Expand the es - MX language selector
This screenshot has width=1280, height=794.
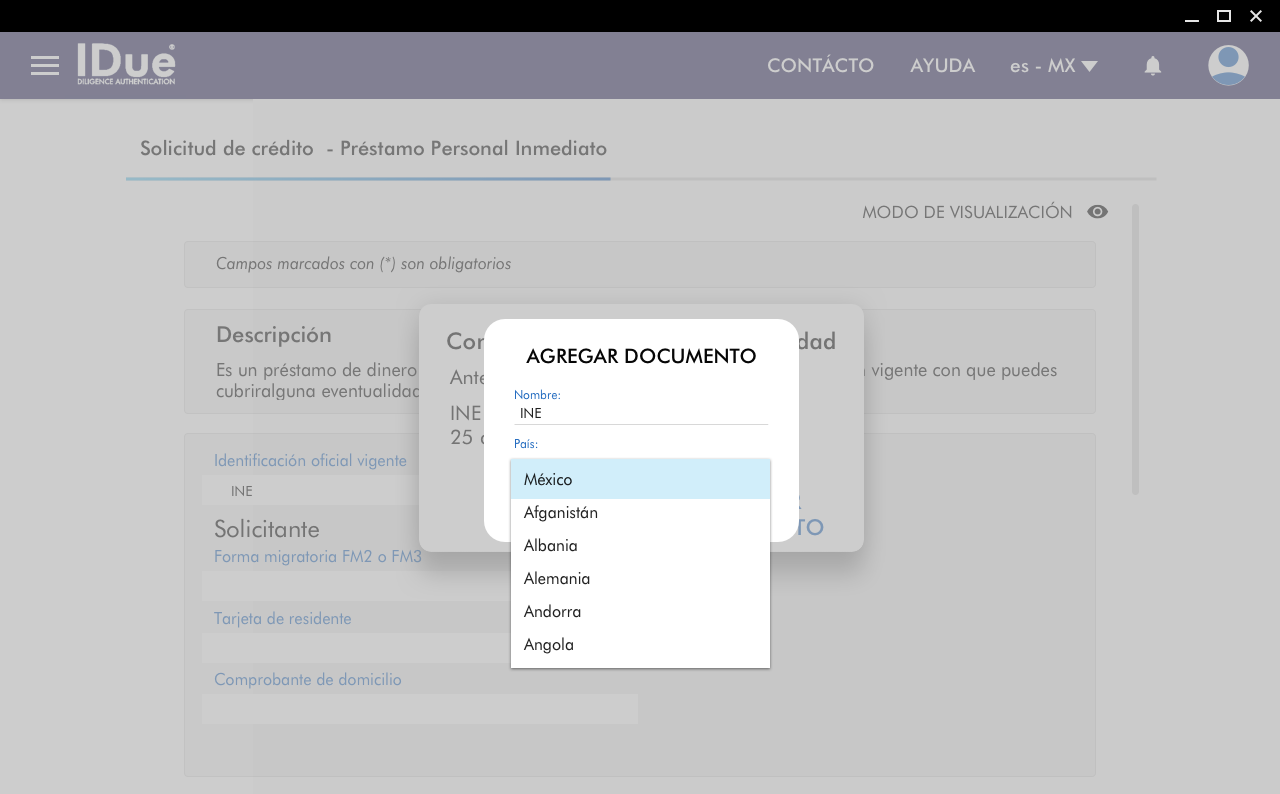click(x=1053, y=66)
